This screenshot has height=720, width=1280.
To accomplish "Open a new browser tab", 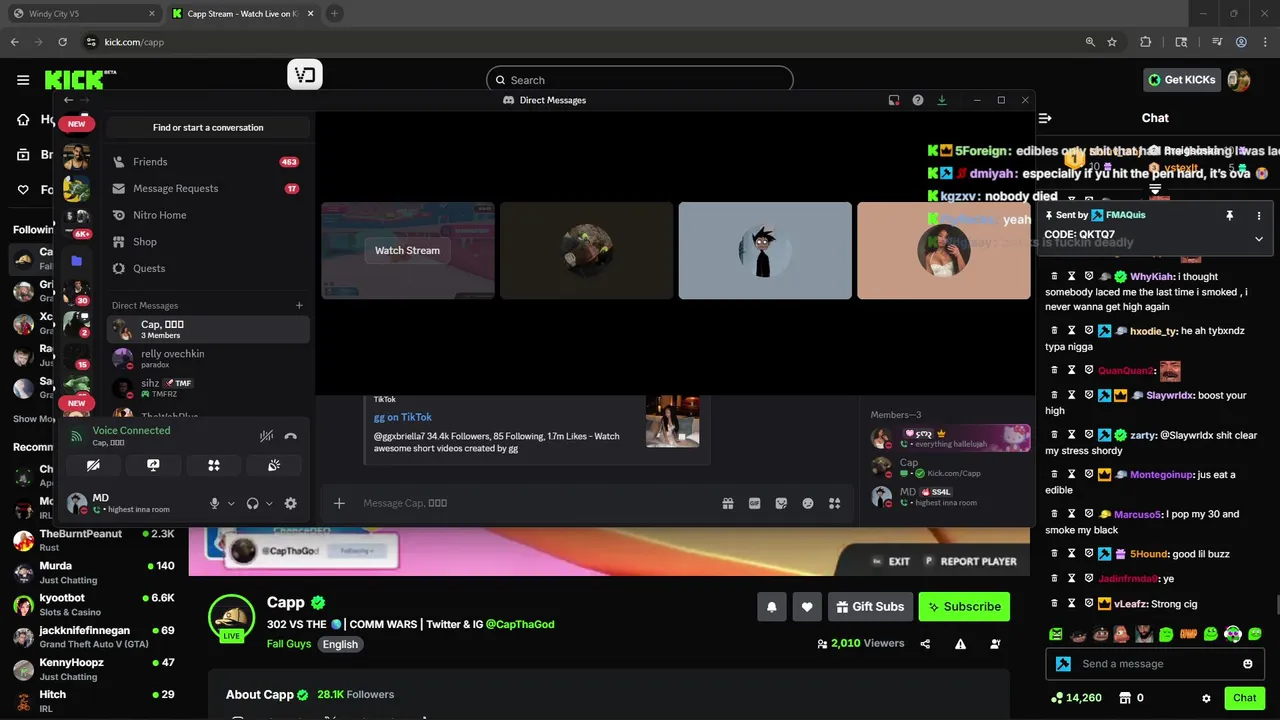I will 334,14.
